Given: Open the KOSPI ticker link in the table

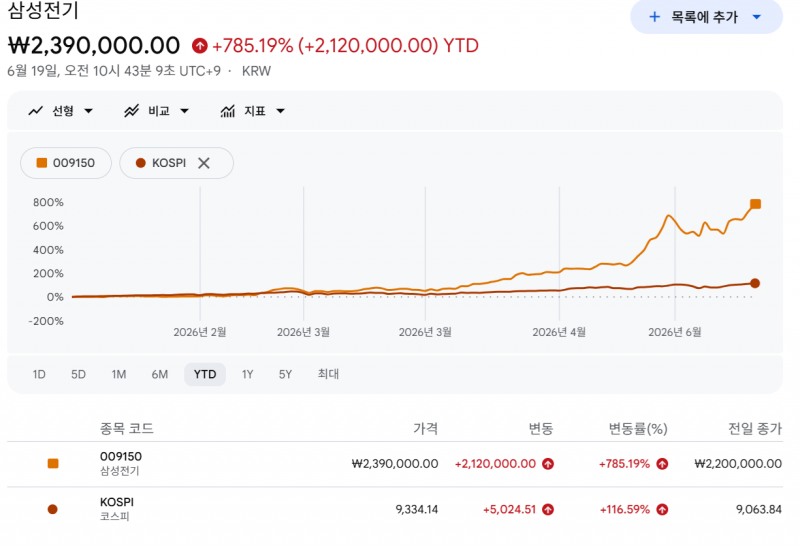Looking at the screenshot, I should (117, 502).
